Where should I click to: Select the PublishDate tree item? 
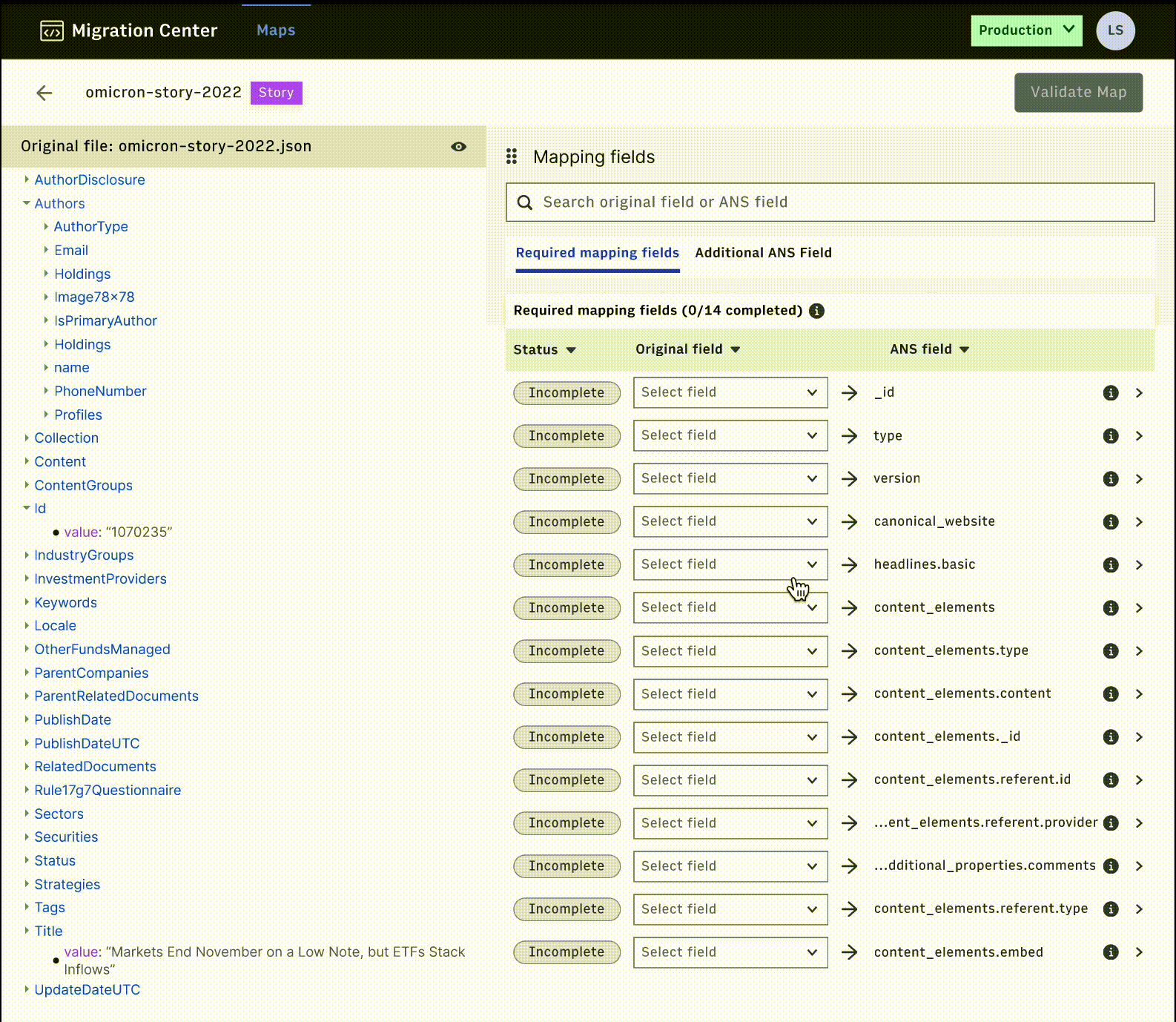coord(73,719)
